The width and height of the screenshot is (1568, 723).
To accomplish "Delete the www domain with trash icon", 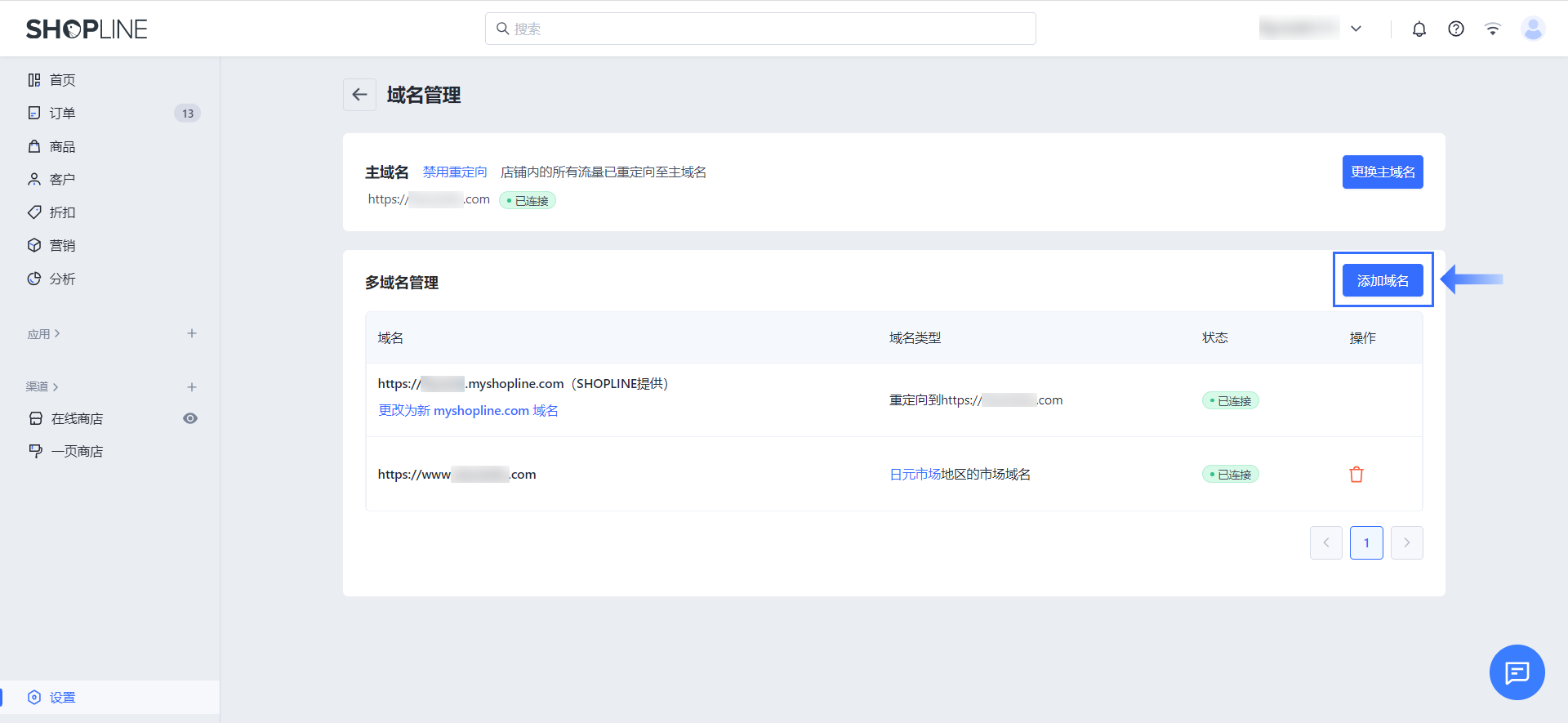I will (1356, 475).
